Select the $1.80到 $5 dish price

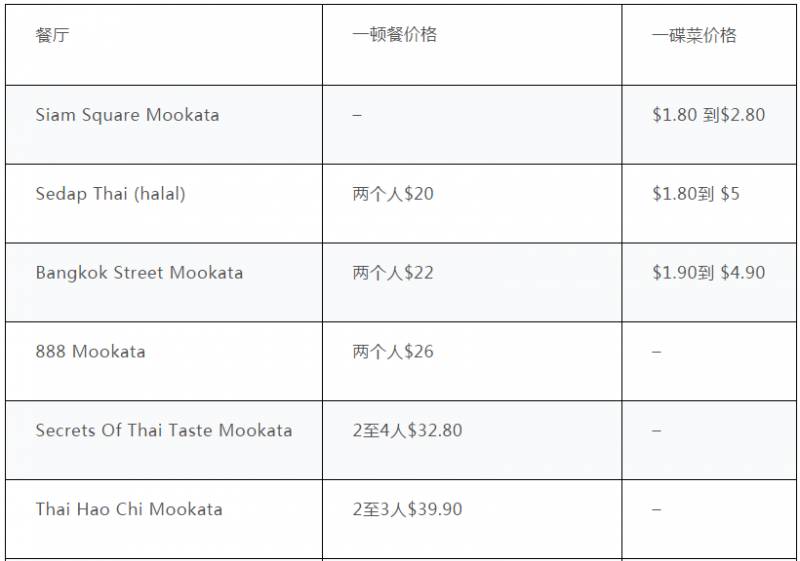point(696,194)
